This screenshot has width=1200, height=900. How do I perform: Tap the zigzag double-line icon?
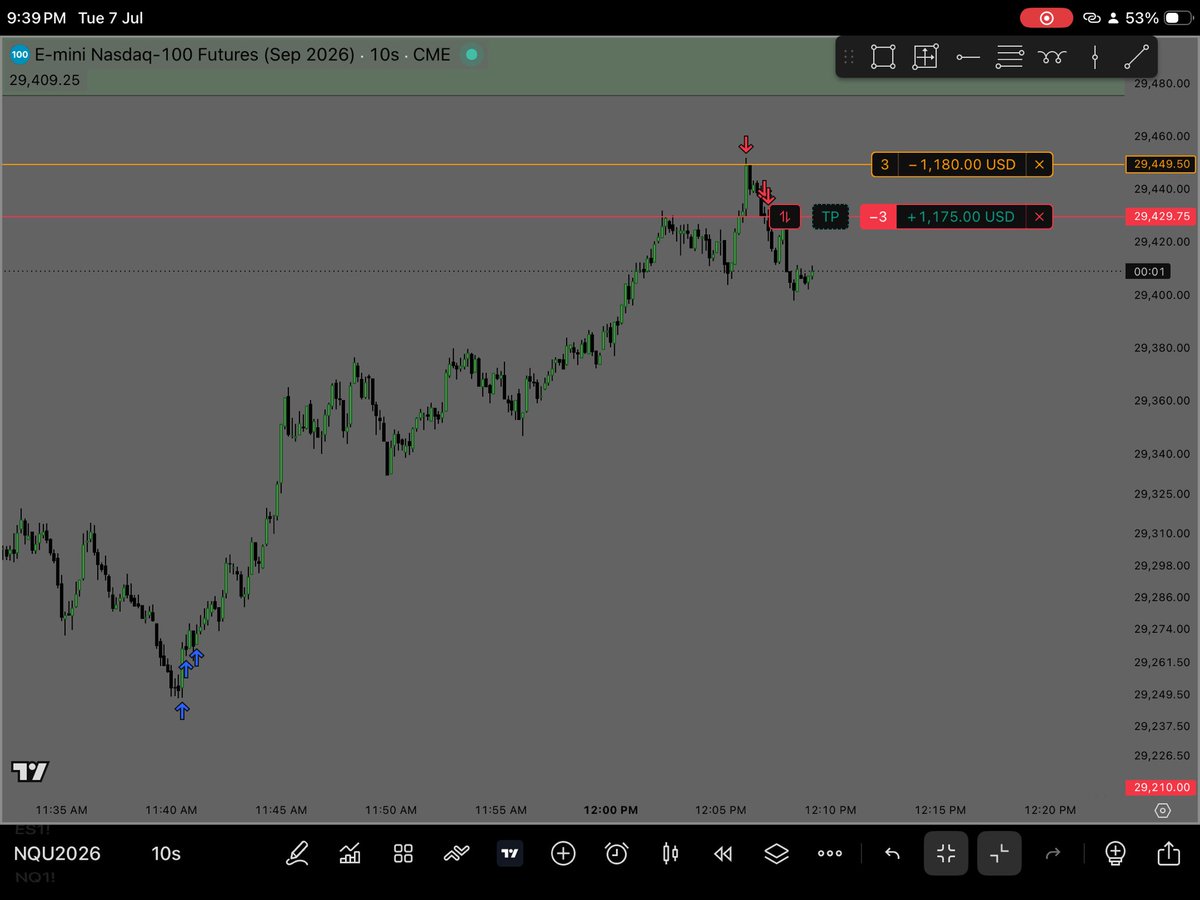457,853
